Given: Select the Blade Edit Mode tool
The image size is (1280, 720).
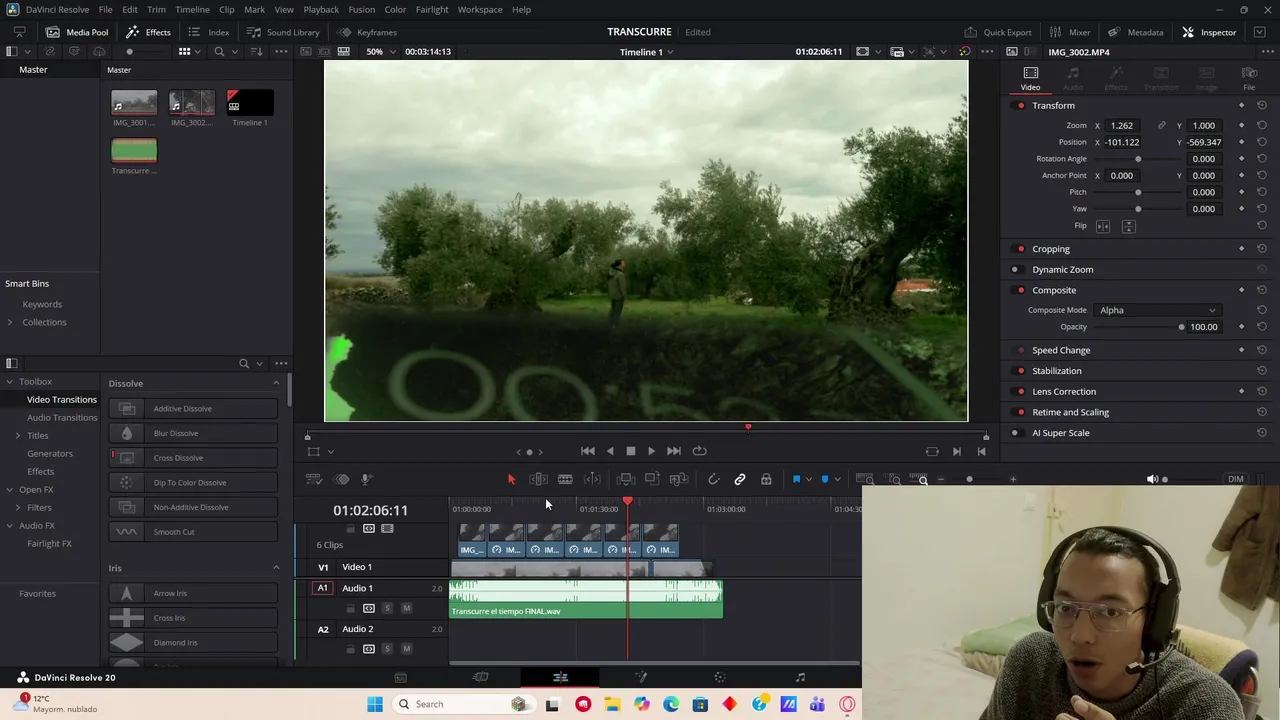Looking at the screenshot, I should point(565,480).
